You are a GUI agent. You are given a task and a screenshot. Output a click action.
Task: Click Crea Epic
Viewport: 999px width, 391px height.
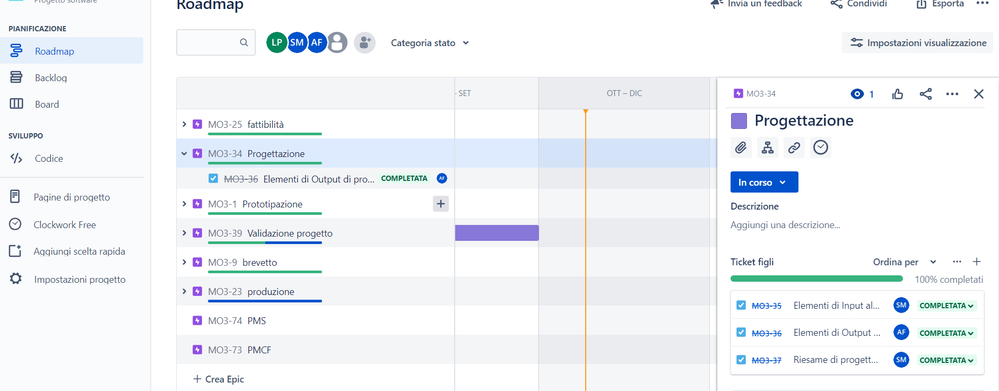(x=219, y=379)
